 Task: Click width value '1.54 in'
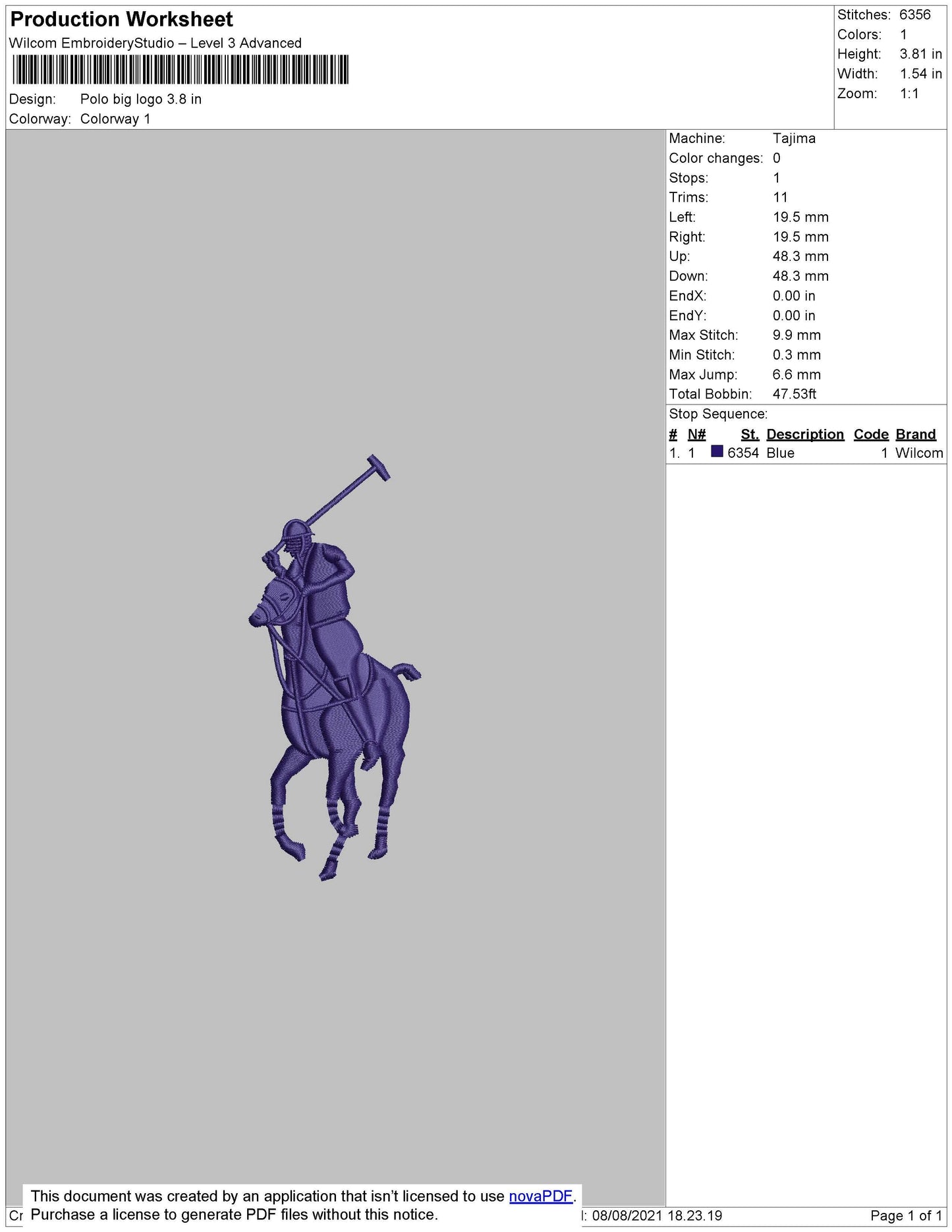[921, 74]
